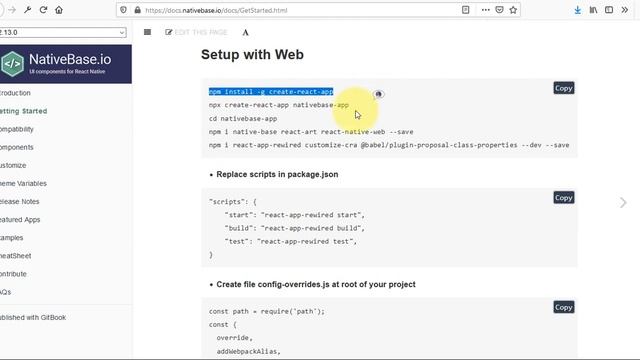Go to next page arrow
This screenshot has height=360, width=640.
(623, 202)
